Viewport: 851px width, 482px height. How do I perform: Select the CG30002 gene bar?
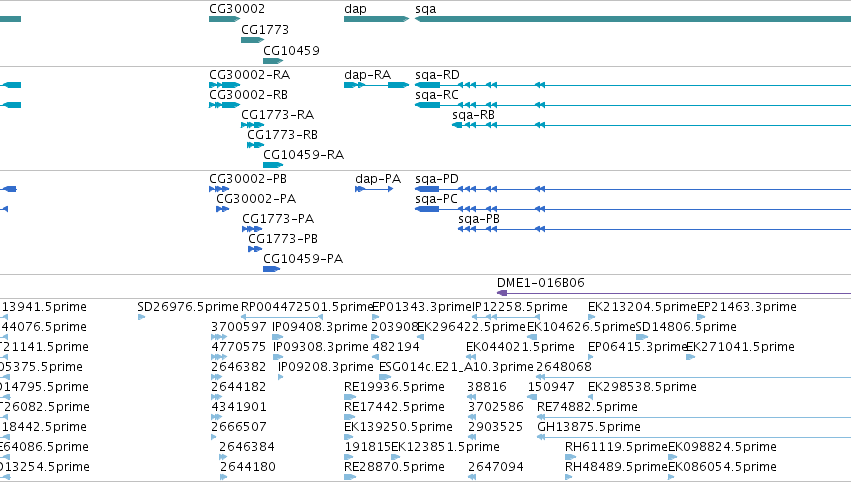tap(224, 19)
